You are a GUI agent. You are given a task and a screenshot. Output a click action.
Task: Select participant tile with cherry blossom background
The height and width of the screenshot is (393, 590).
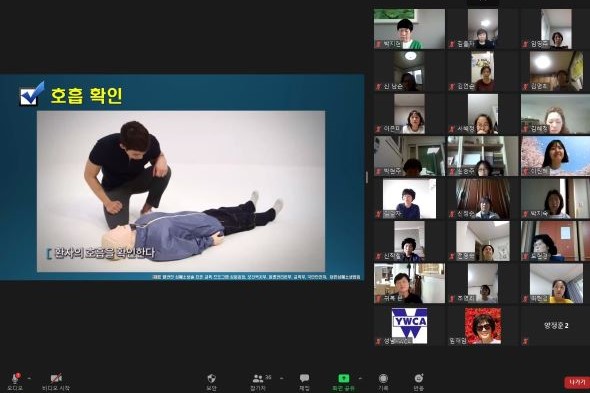point(556,156)
